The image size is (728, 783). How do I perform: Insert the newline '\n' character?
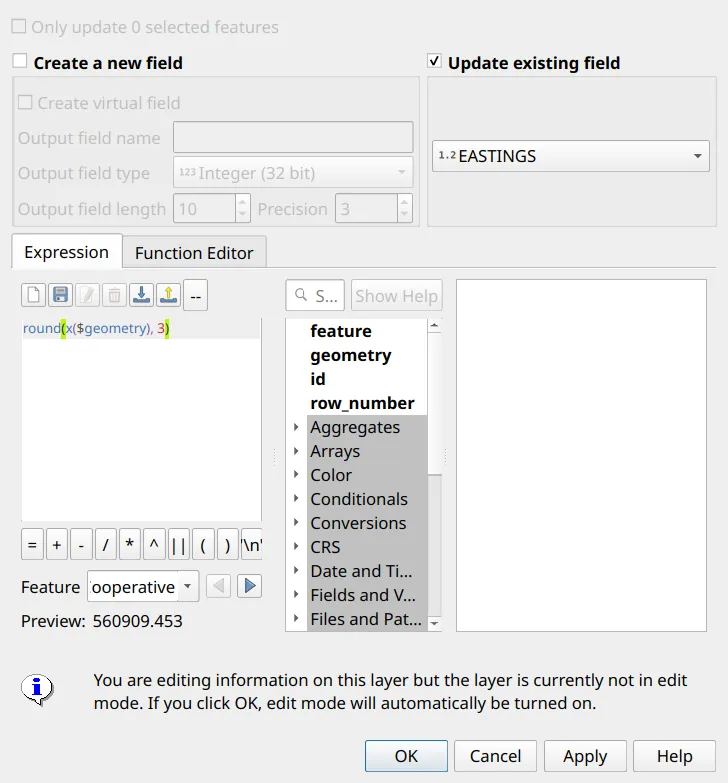[251, 544]
